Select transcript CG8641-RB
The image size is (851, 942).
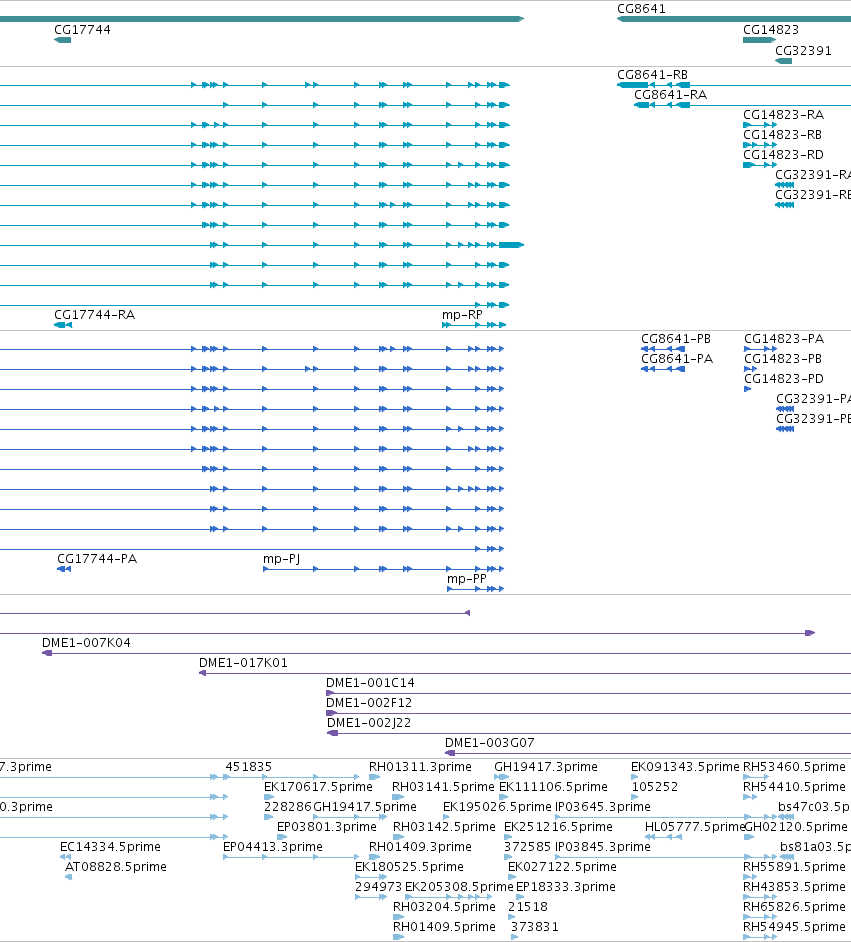click(652, 75)
